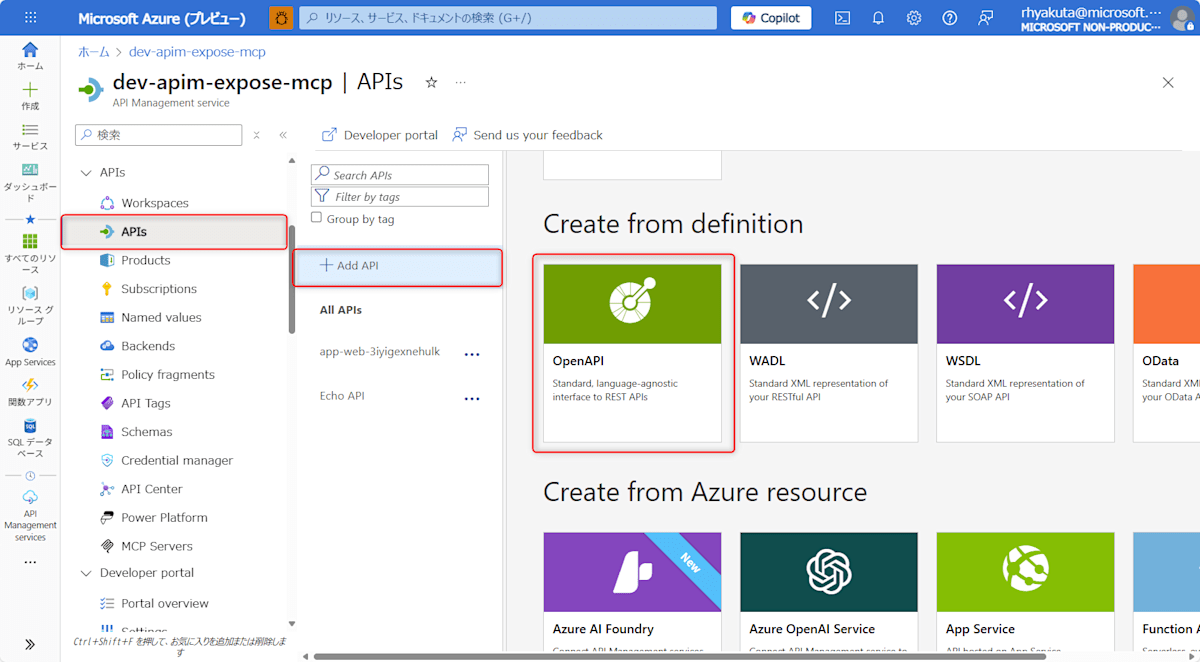Enable the Group by tag checkbox
This screenshot has height=662, width=1200.
click(316, 218)
